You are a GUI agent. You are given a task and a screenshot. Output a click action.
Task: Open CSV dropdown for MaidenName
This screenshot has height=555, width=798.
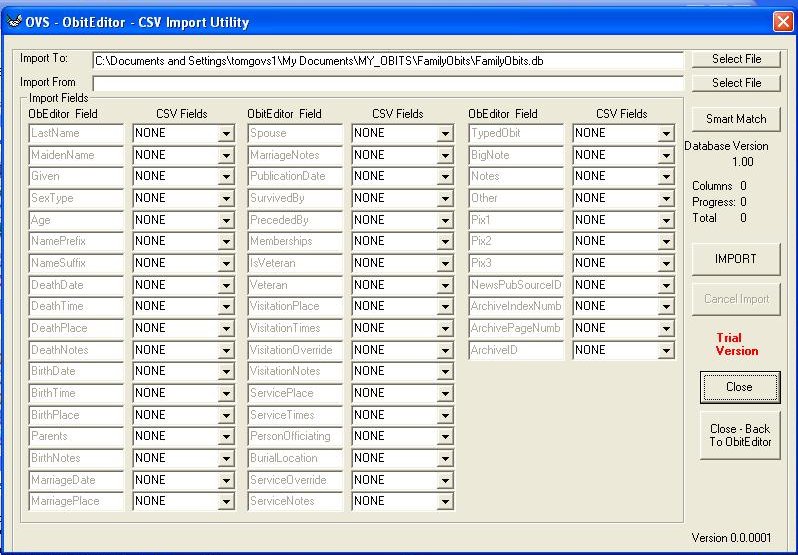pyautogui.click(x=226, y=156)
